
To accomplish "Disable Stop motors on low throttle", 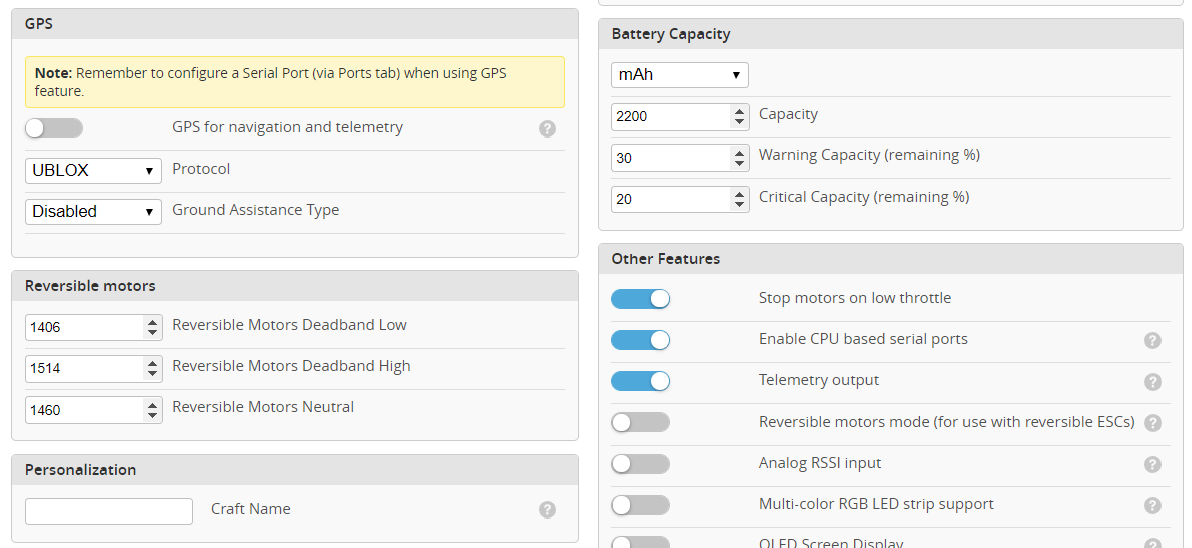I will click(x=640, y=299).
